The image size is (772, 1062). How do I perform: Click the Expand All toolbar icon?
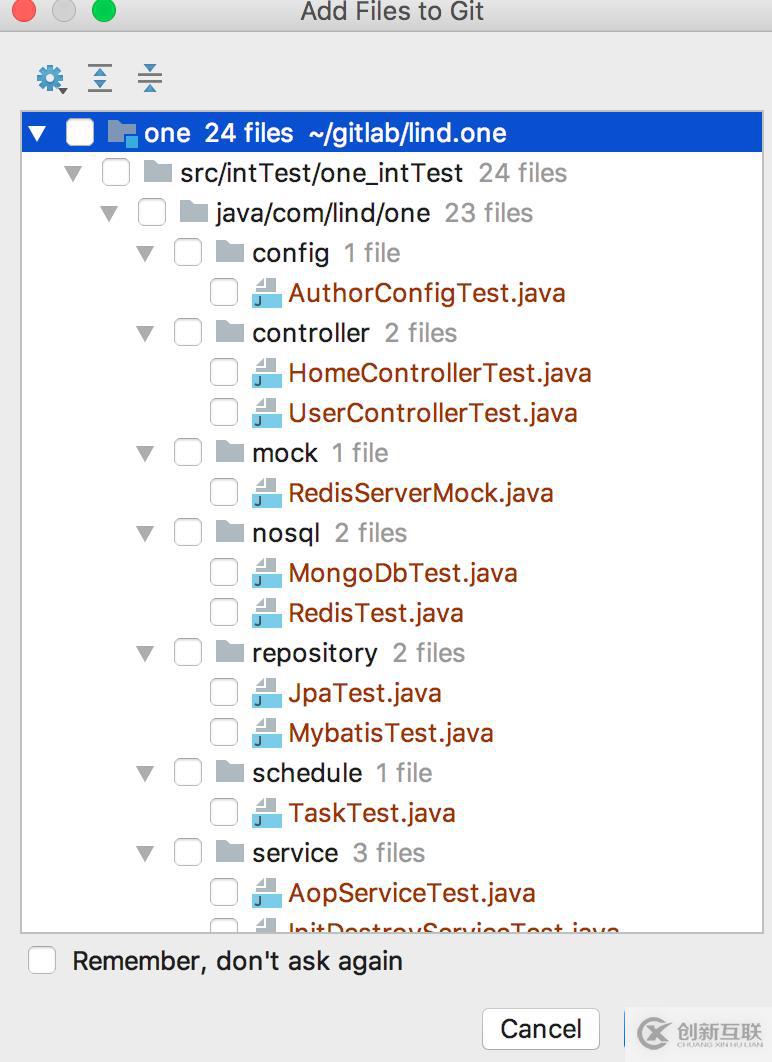pyautogui.click(x=100, y=78)
